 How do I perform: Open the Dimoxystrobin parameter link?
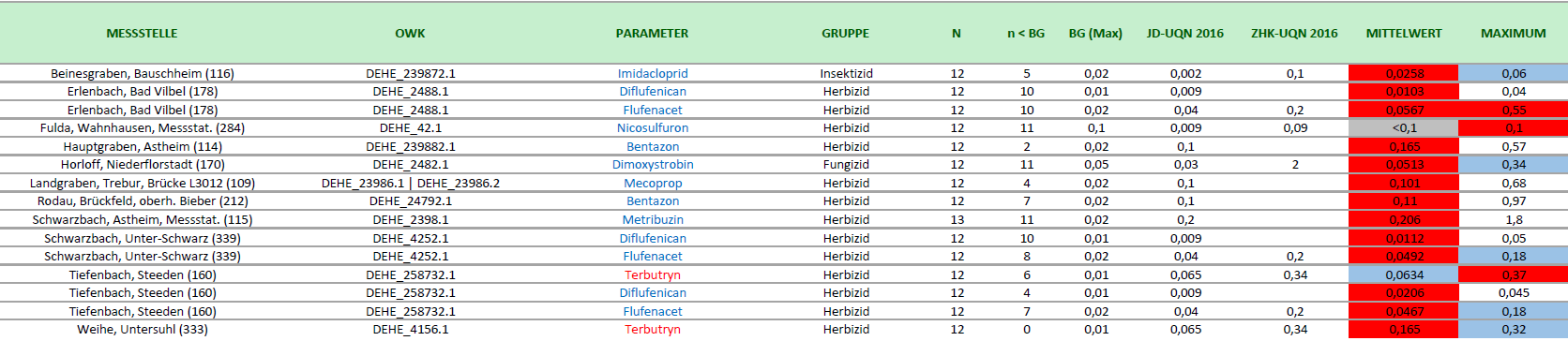[x=653, y=165]
